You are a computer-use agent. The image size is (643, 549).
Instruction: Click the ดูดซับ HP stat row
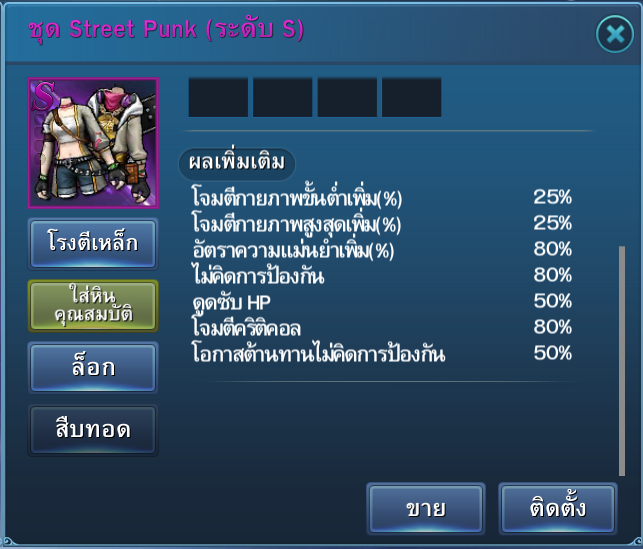tap(382, 302)
